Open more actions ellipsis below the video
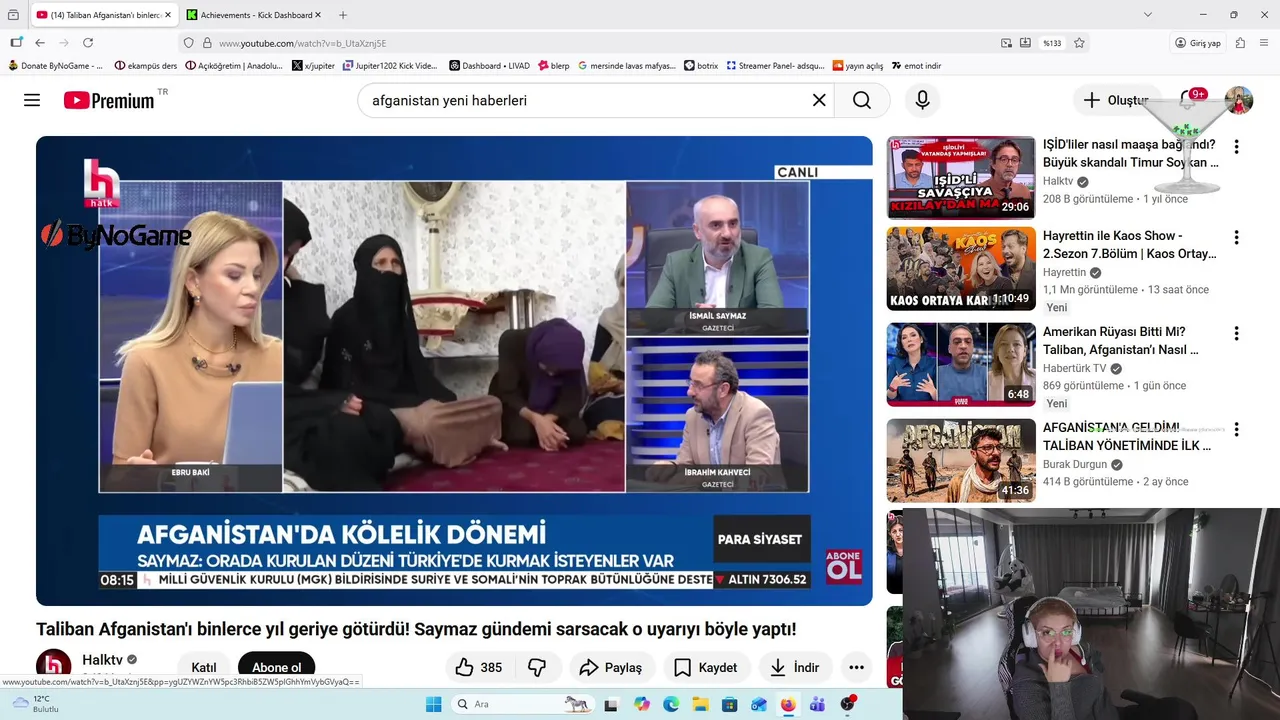This screenshot has width=1280, height=720. pyautogui.click(x=856, y=668)
